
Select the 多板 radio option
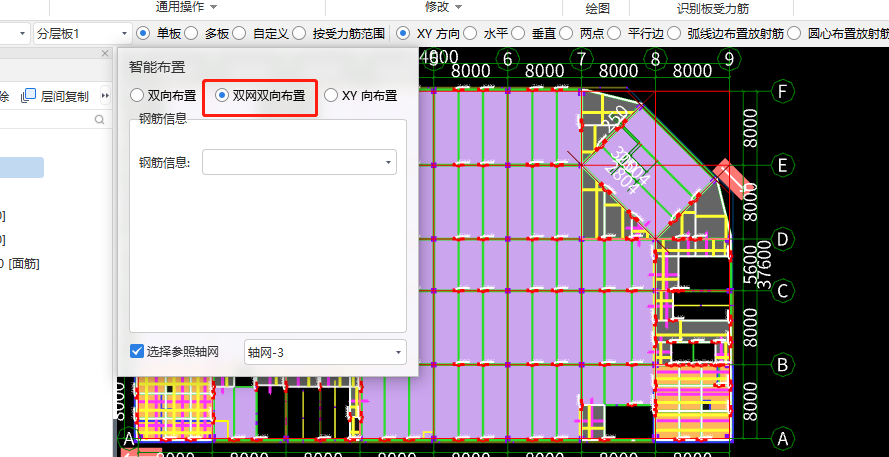pyautogui.click(x=191, y=33)
